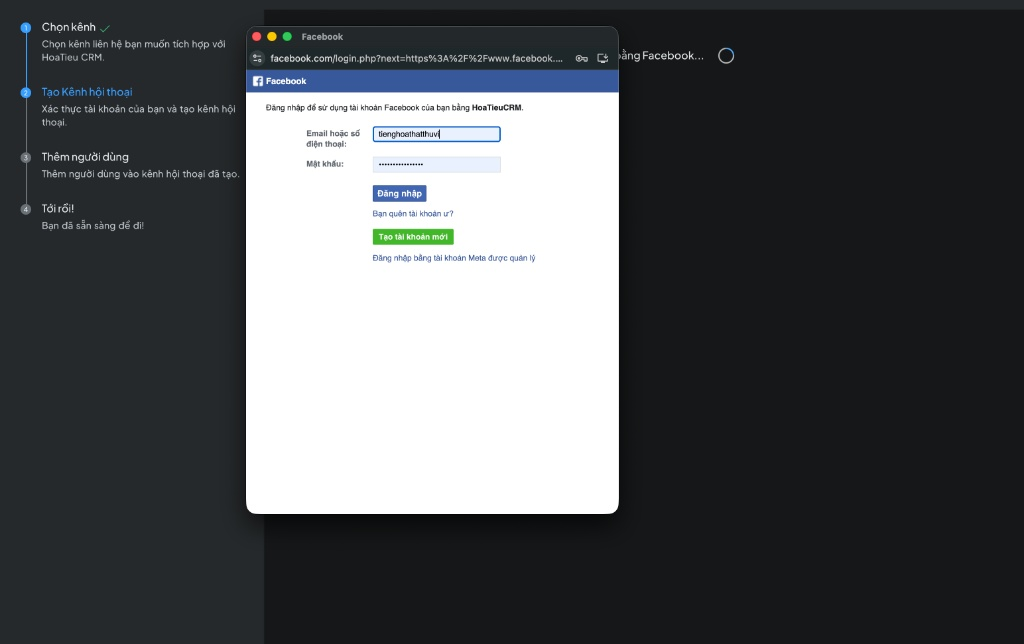Click the Bạn quên tài khoản ư? link
The width and height of the screenshot is (1024, 644).
point(413,214)
